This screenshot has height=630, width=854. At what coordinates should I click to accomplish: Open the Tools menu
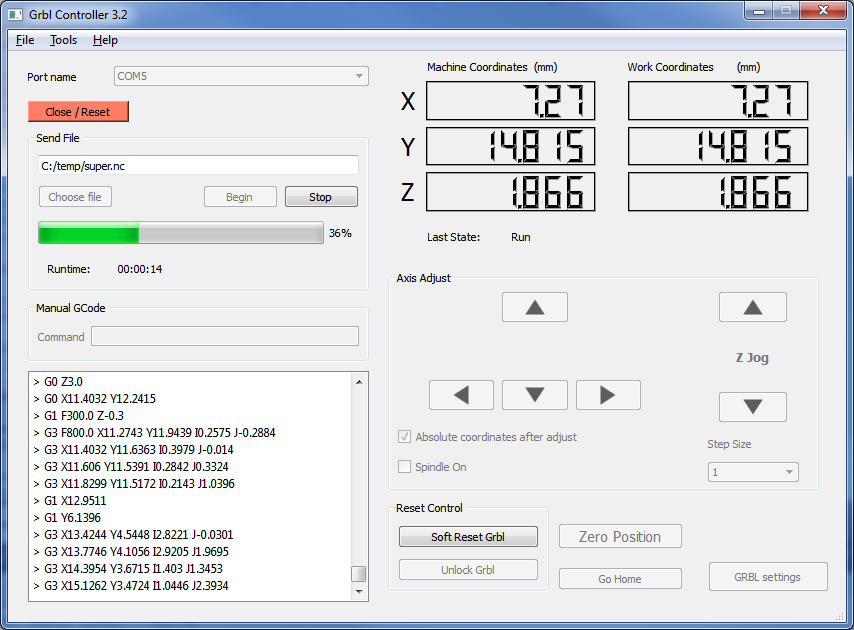tap(63, 40)
